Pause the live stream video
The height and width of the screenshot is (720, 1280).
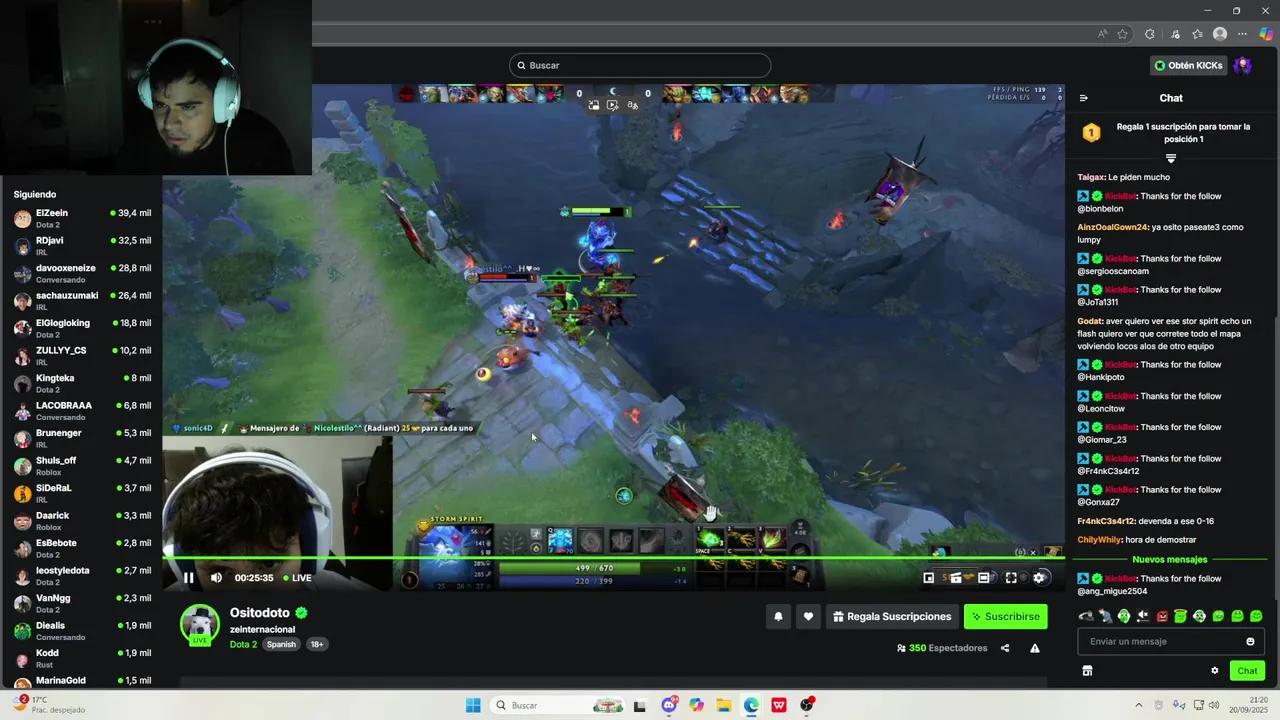click(x=188, y=578)
